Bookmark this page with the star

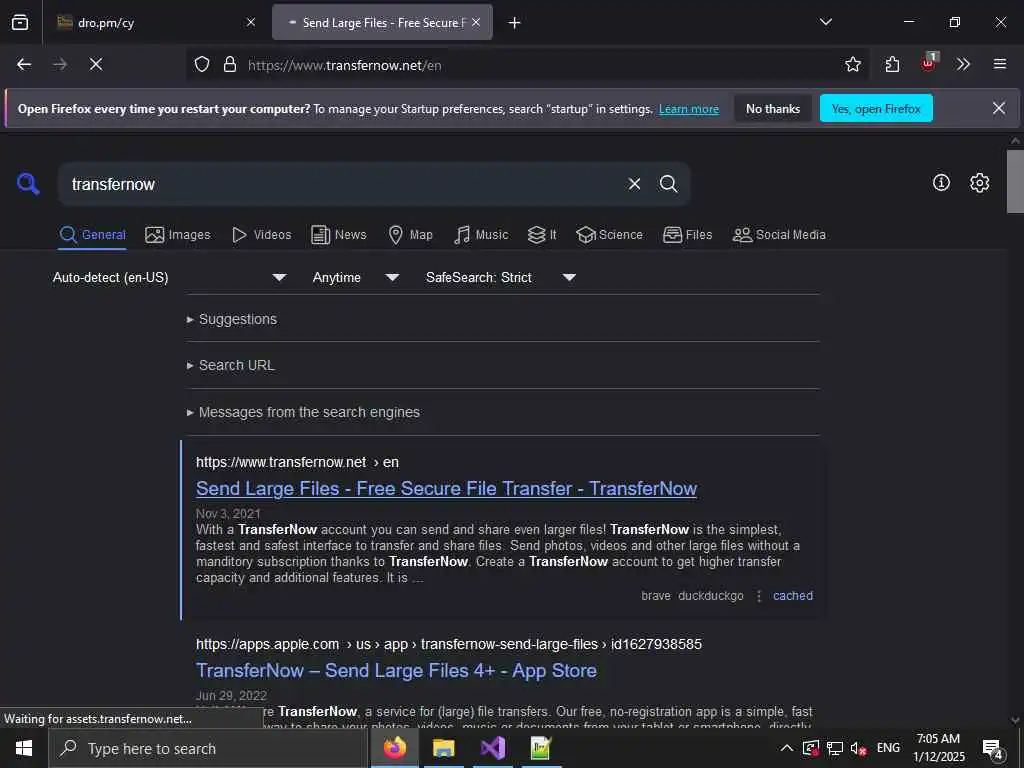pyautogui.click(x=852, y=65)
